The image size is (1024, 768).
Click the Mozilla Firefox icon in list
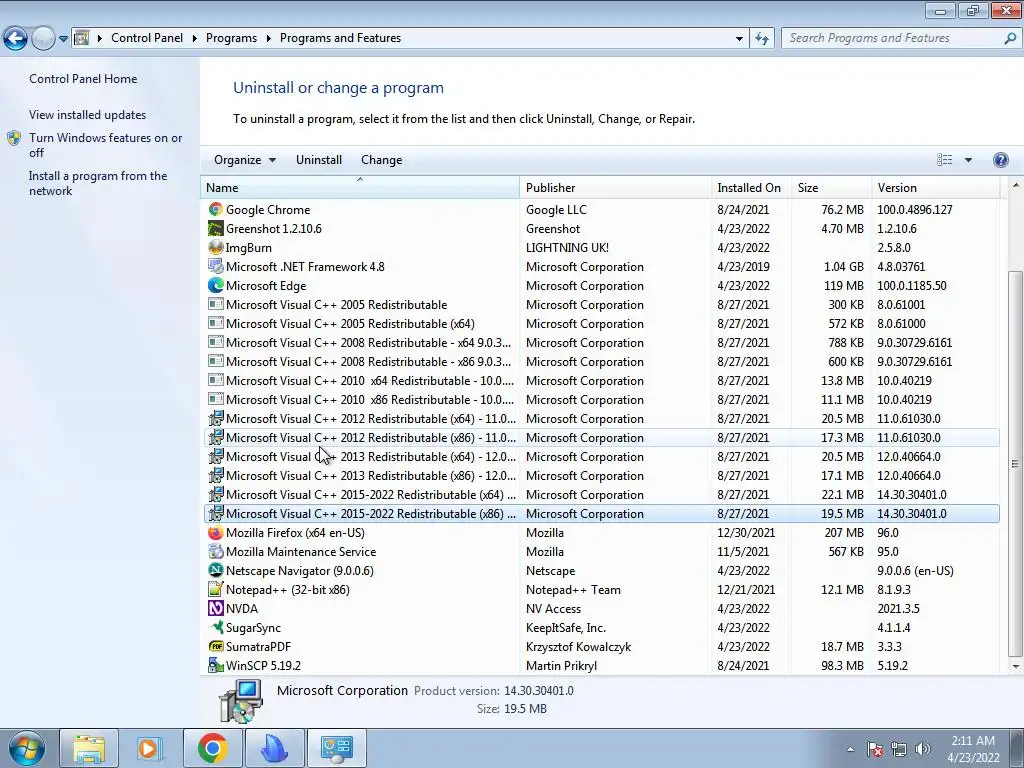click(216, 533)
